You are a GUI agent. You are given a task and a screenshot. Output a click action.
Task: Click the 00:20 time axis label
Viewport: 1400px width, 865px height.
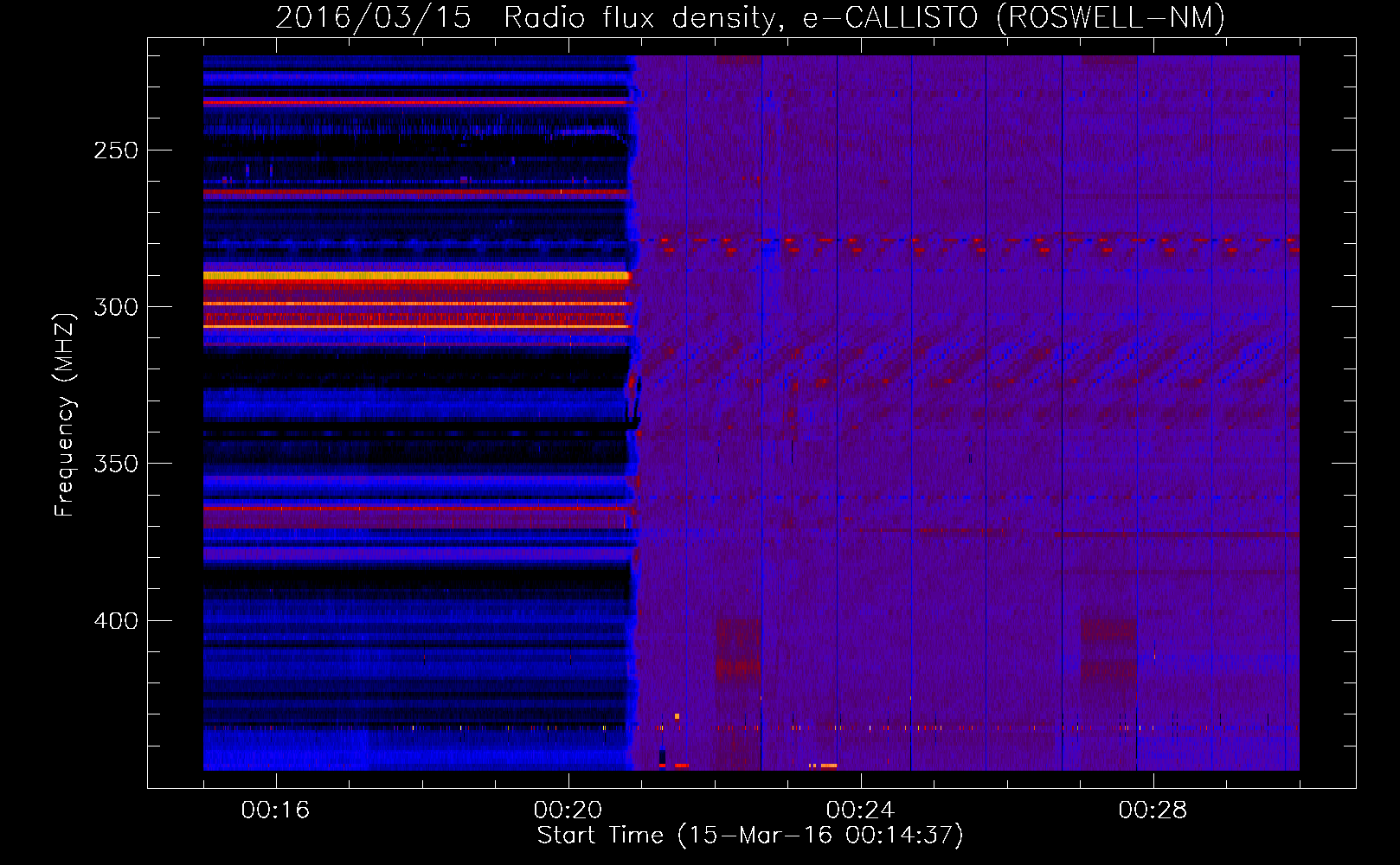point(568,810)
